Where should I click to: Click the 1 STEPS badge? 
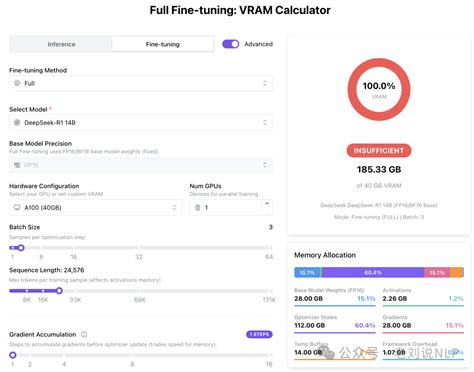click(x=259, y=334)
